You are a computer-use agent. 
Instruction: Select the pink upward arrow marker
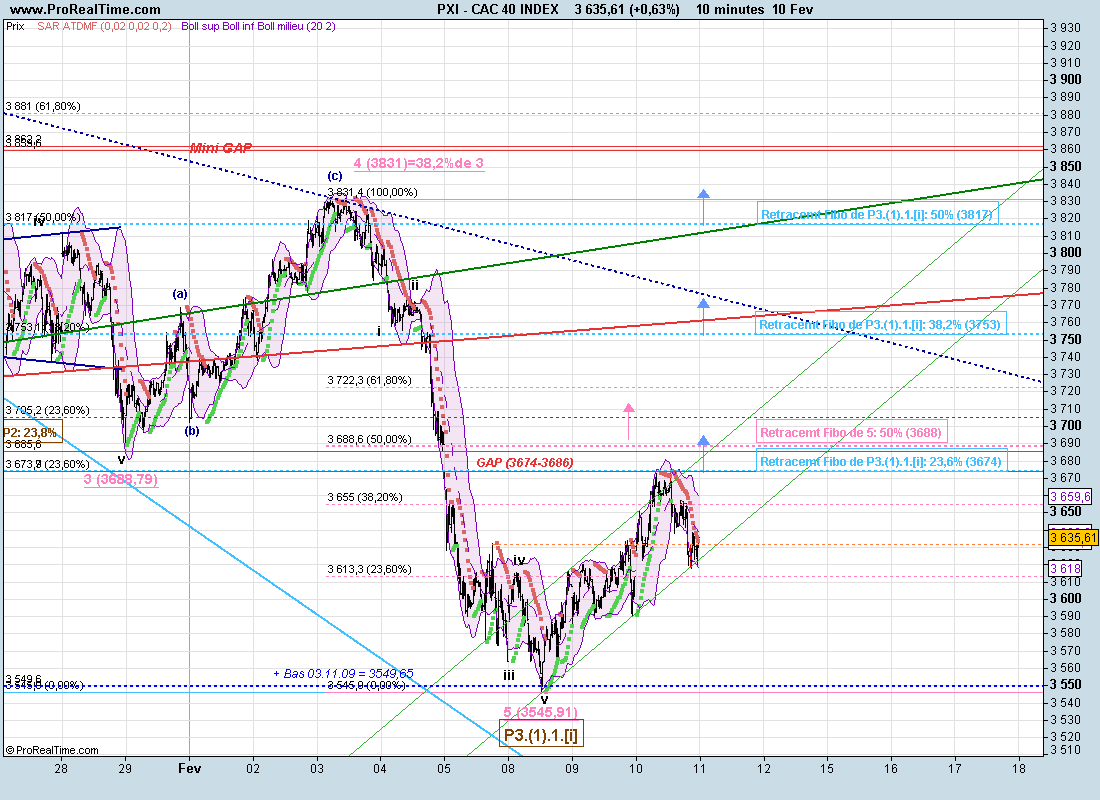click(x=629, y=421)
